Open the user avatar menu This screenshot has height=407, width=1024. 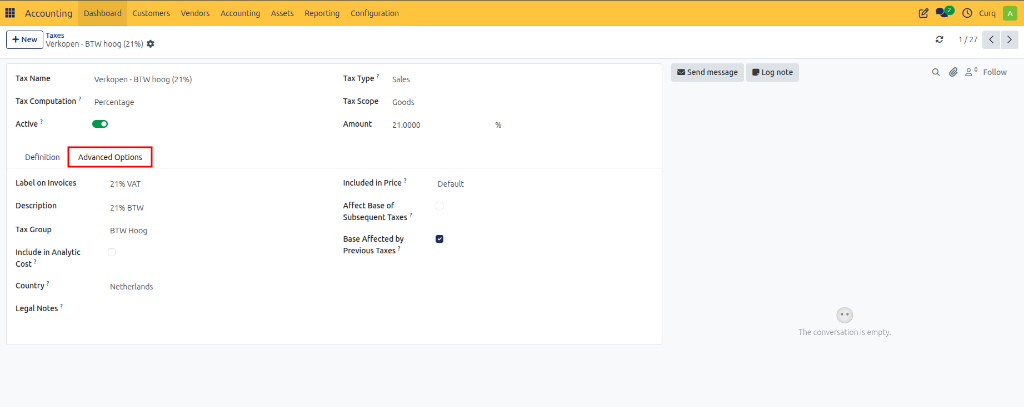tap(1009, 13)
